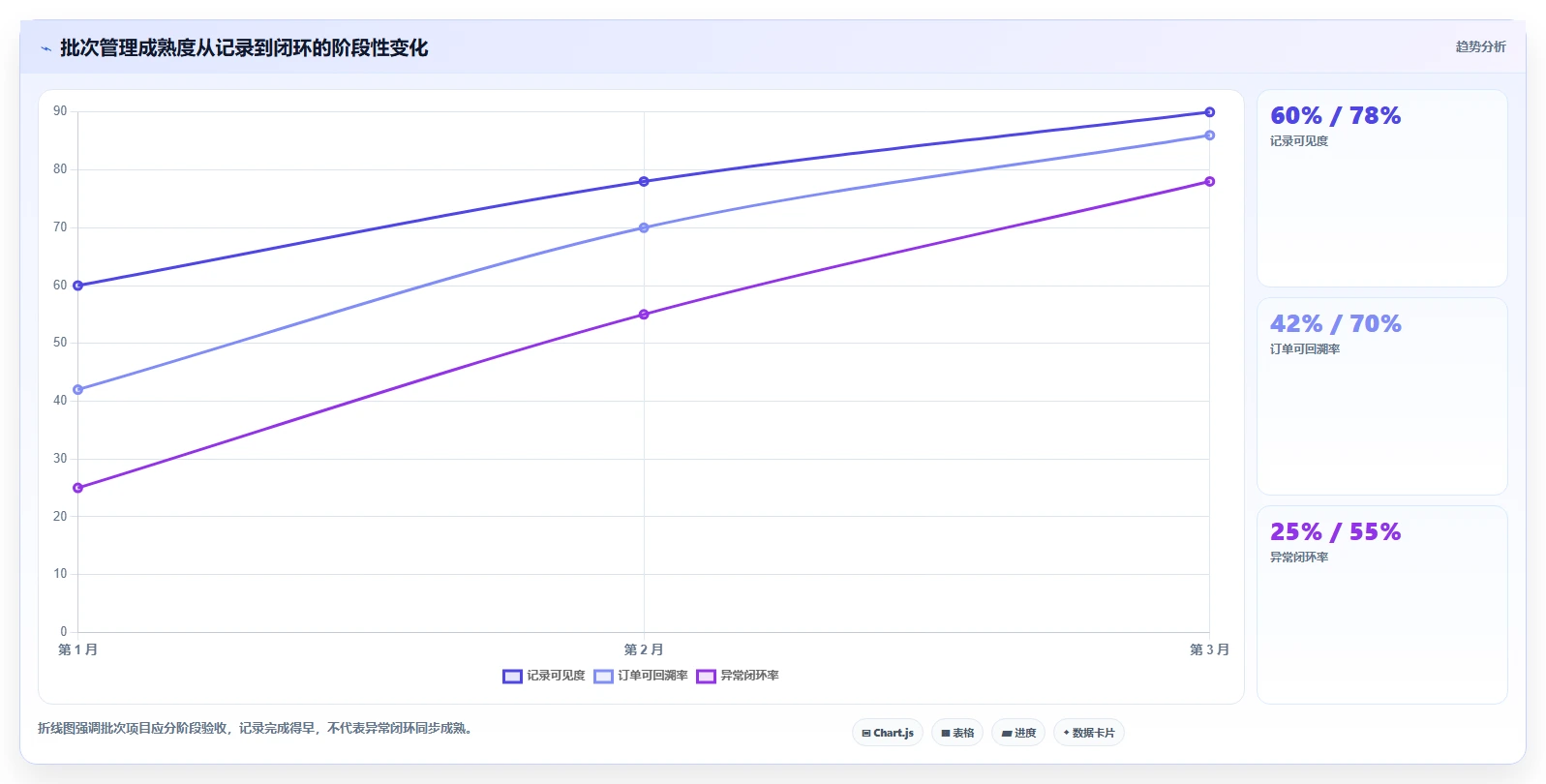Click the 第1月 x-axis label
Viewport: 1546px width, 784px height.
(78, 649)
